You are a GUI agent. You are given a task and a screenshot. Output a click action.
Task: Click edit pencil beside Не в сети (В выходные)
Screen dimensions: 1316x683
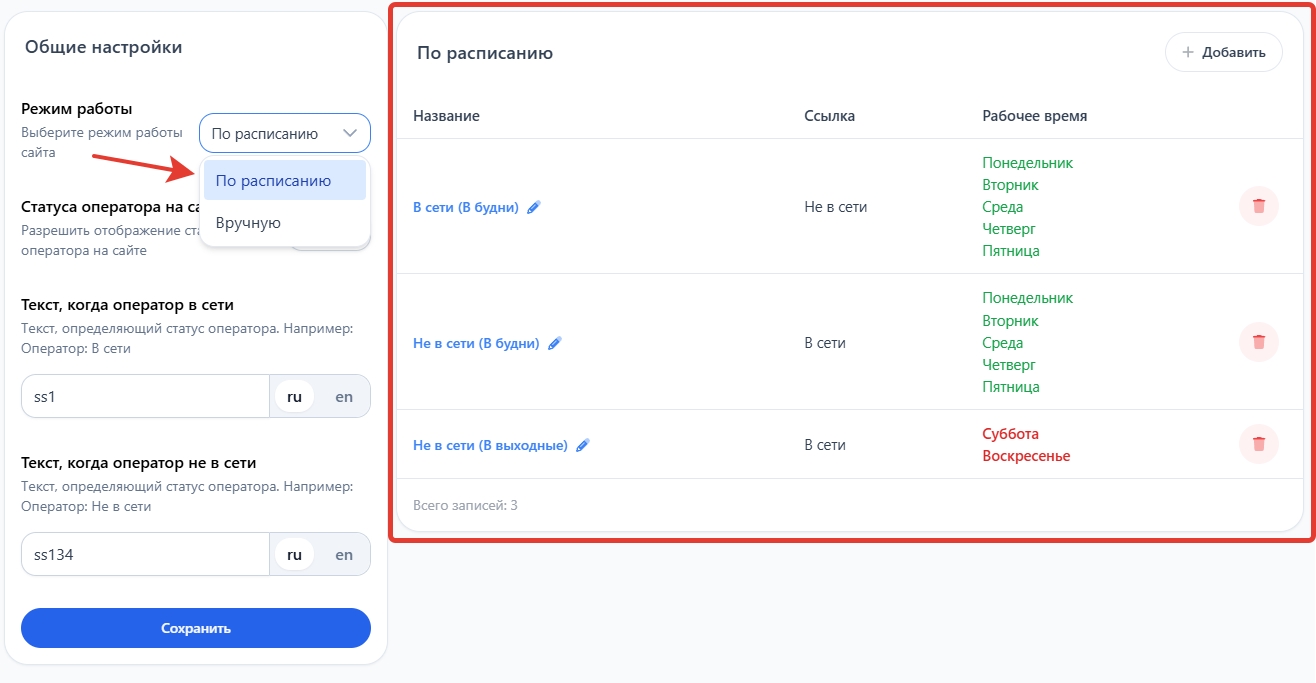pos(583,445)
